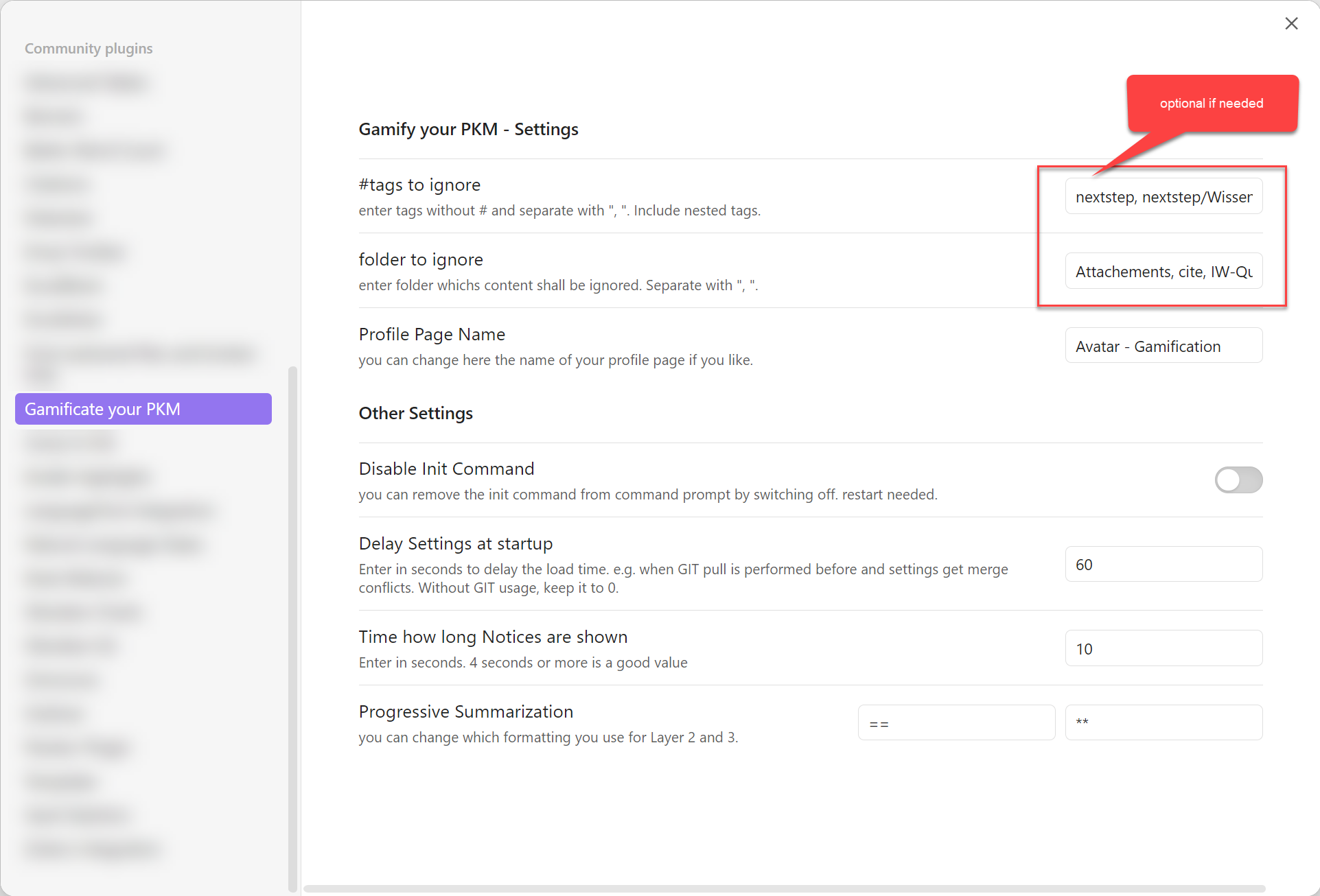Click the "Delay Settings at startup" label
This screenshot has width=1320, height=896.
(455, 543)
